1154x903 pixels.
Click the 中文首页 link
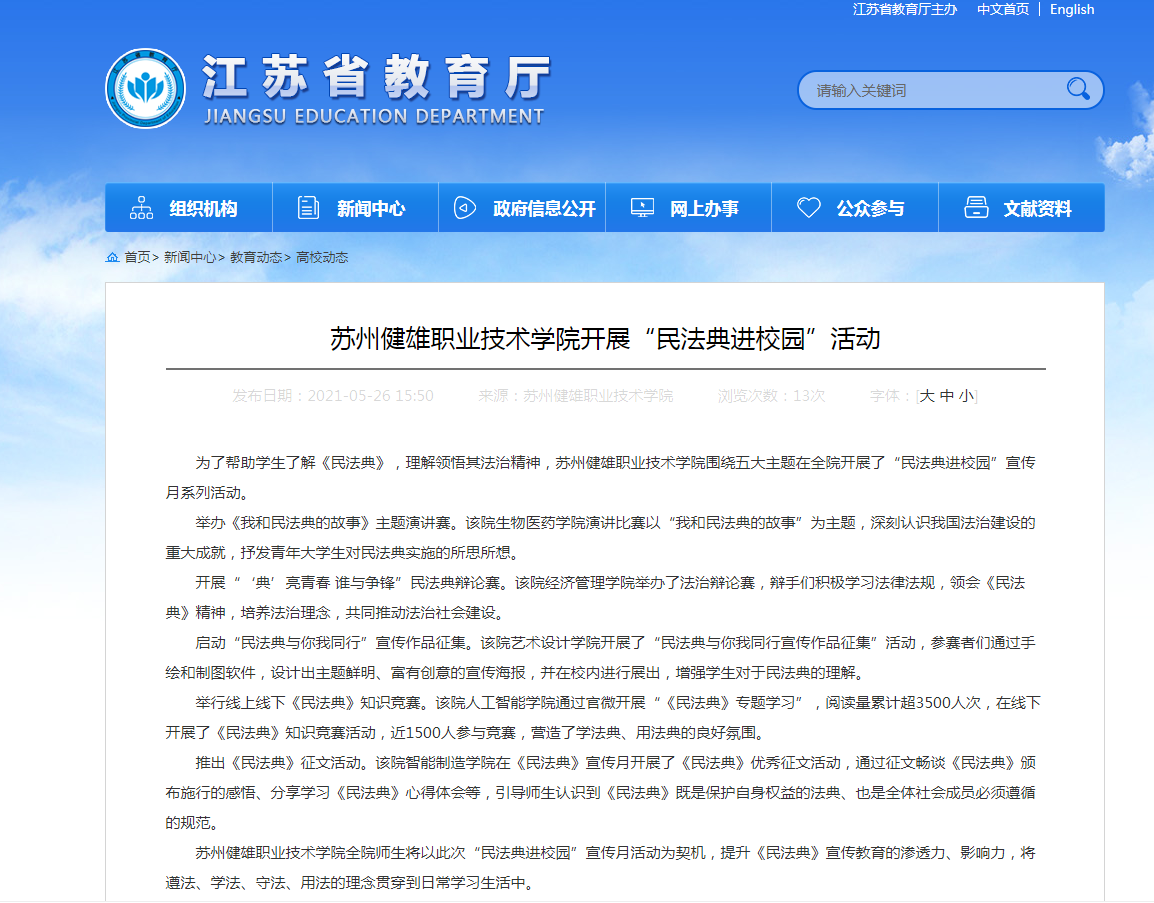pos(1003,9)
